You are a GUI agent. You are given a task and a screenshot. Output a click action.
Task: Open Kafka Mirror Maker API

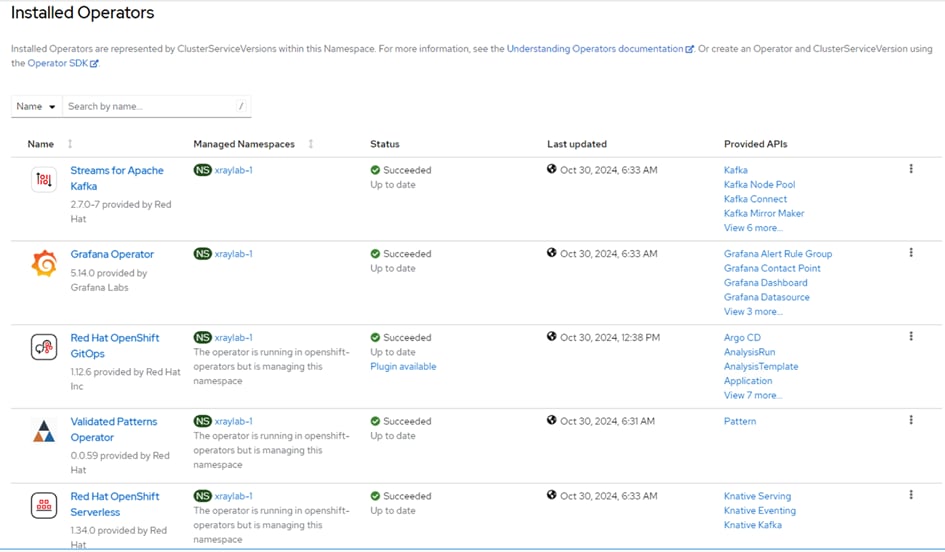pos(764,213)
